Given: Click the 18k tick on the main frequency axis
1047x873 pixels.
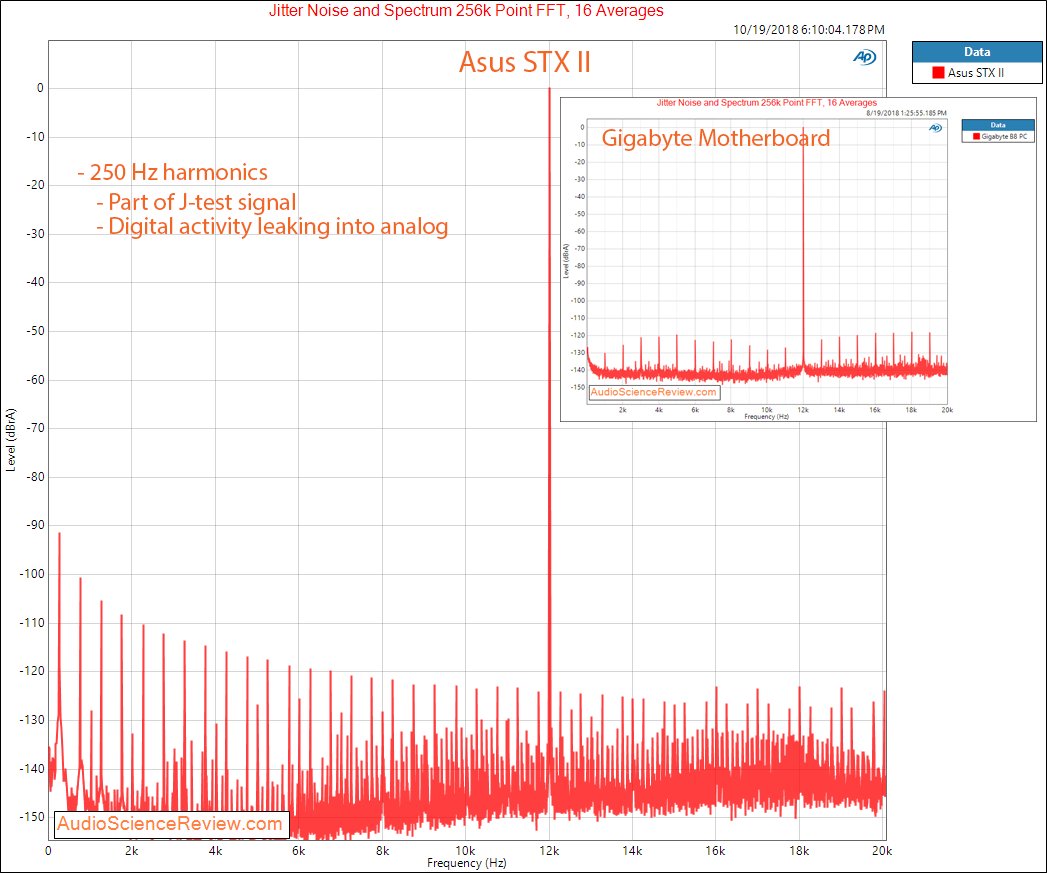Looking at the screenshot, I should (x=799, y=851).
